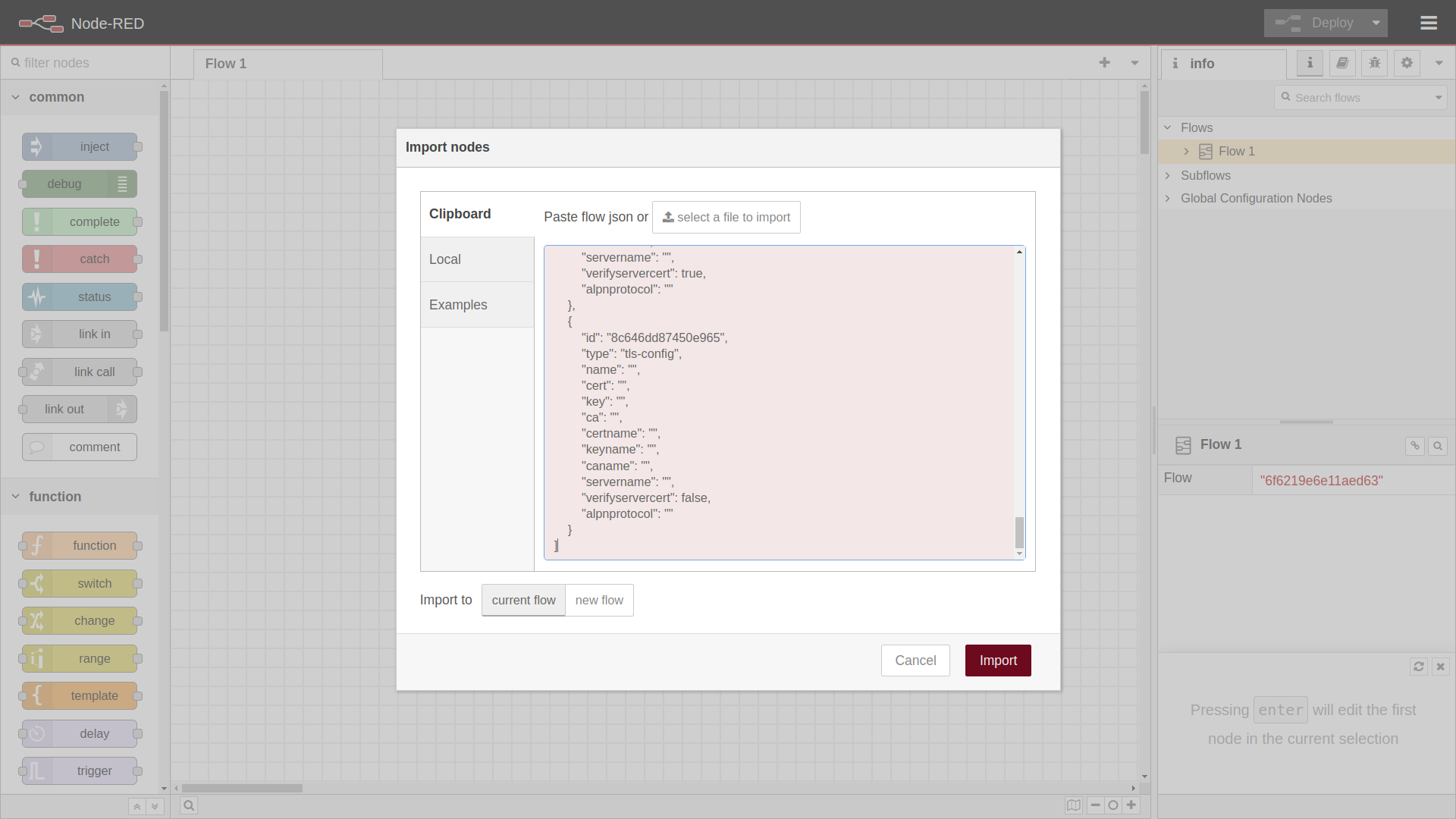This screenshot has height=819, width=1456.
Task: Click the filter nodes search field
Action: click(85, 63)
